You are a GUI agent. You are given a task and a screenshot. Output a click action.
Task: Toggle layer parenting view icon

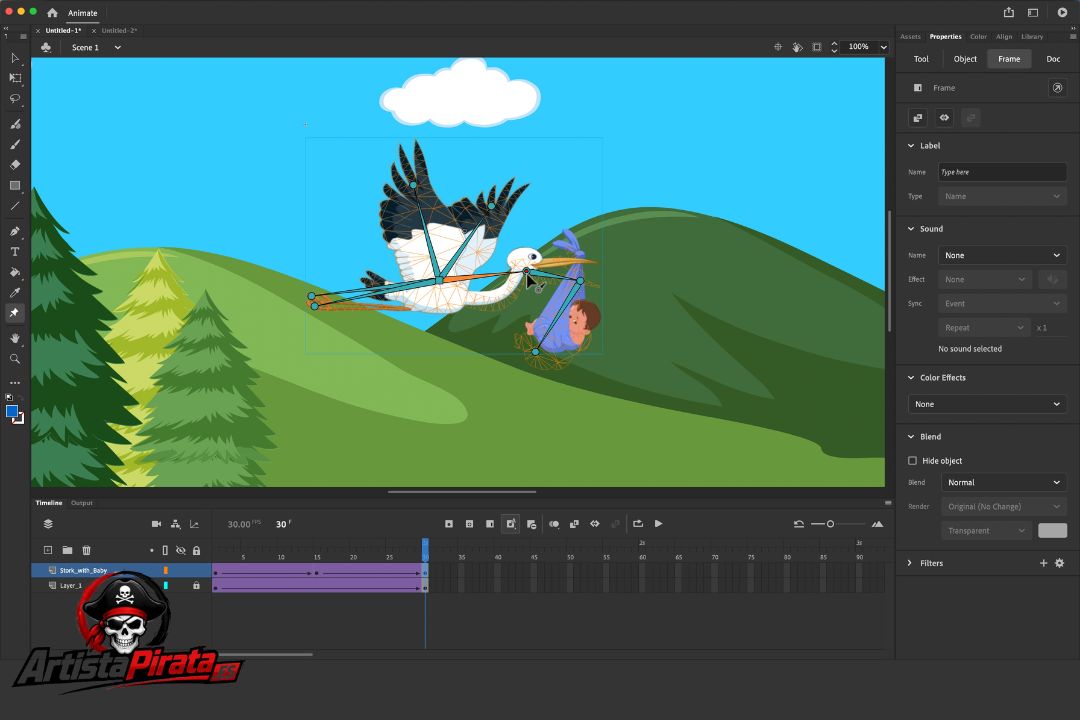(x=176, y=524)
